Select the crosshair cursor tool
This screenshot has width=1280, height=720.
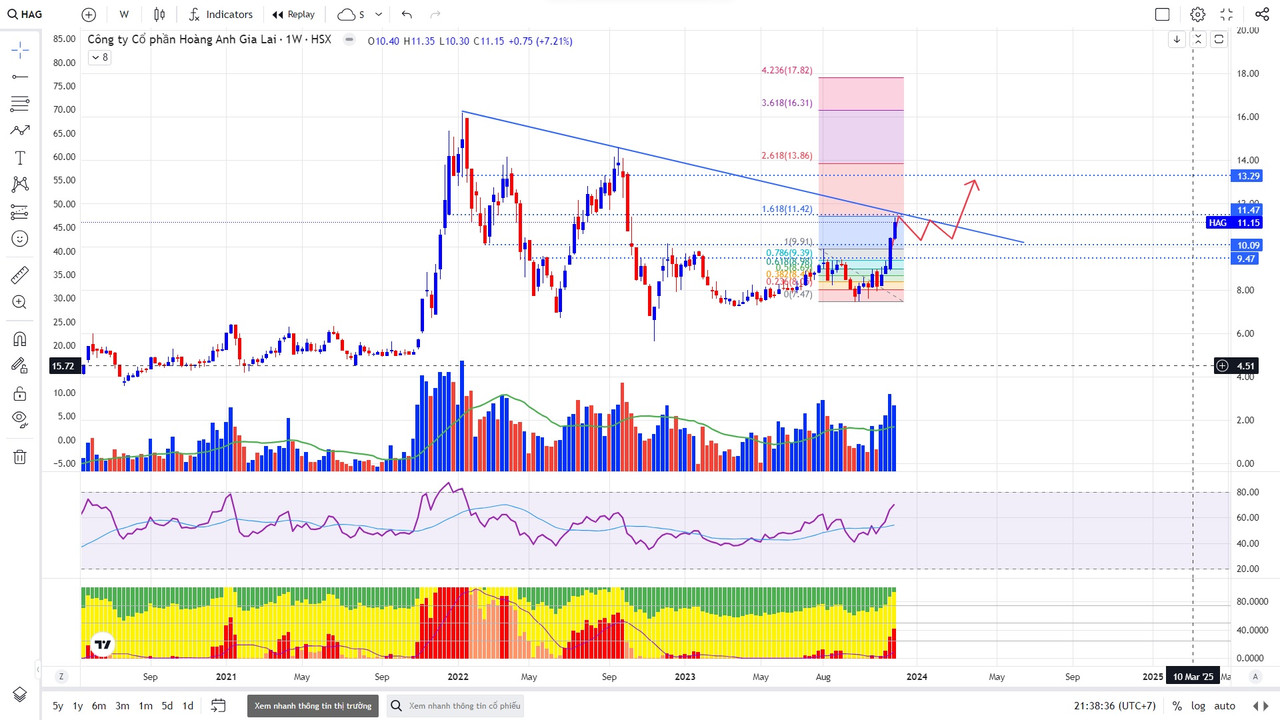click(x=19, y=50)
